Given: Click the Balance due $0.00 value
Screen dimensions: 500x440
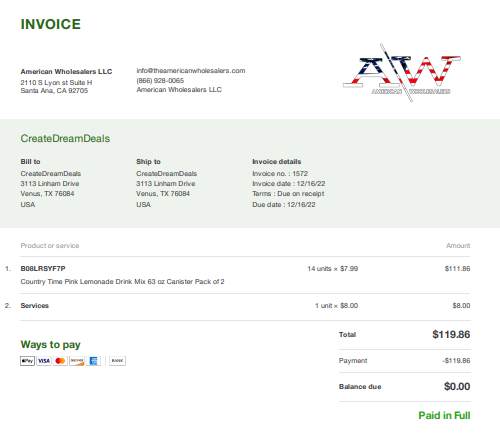Looking at the screenshot, I should [457, 386].
